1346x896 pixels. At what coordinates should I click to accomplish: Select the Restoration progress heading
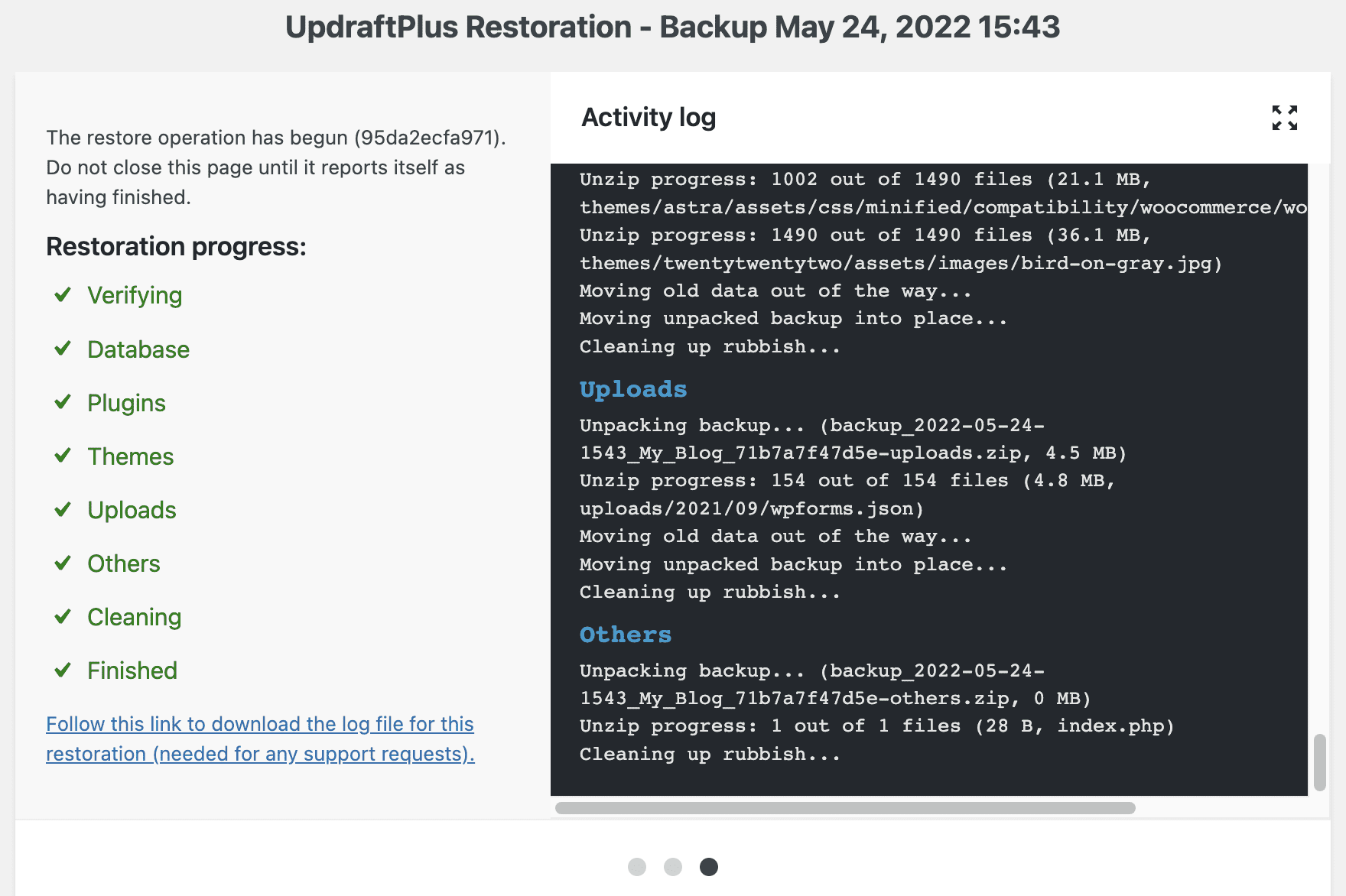pos(177,246)
